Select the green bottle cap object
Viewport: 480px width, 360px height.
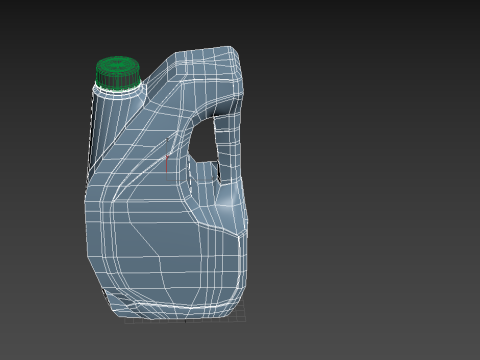118,73
